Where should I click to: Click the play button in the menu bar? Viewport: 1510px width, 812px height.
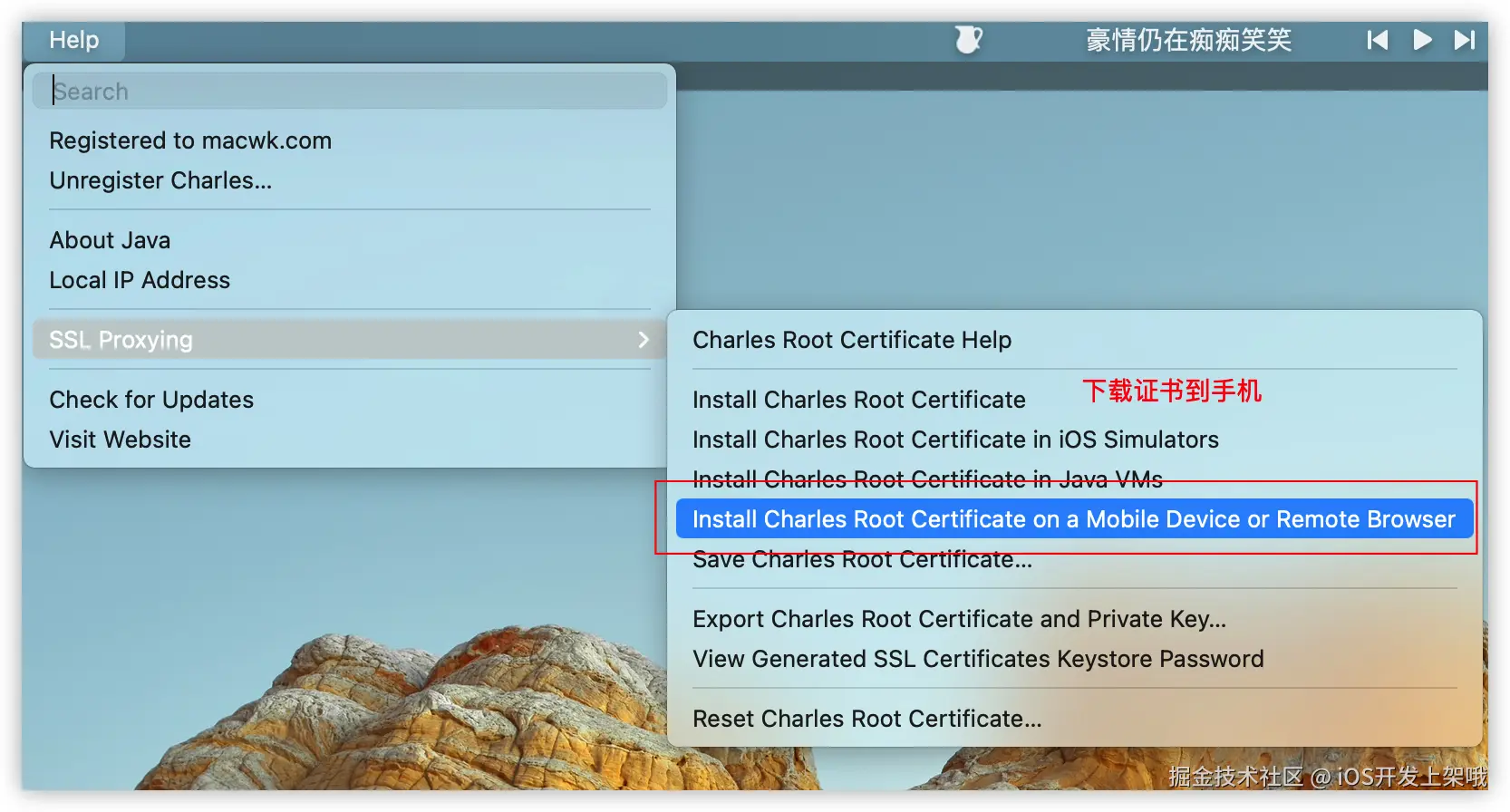1422,40
